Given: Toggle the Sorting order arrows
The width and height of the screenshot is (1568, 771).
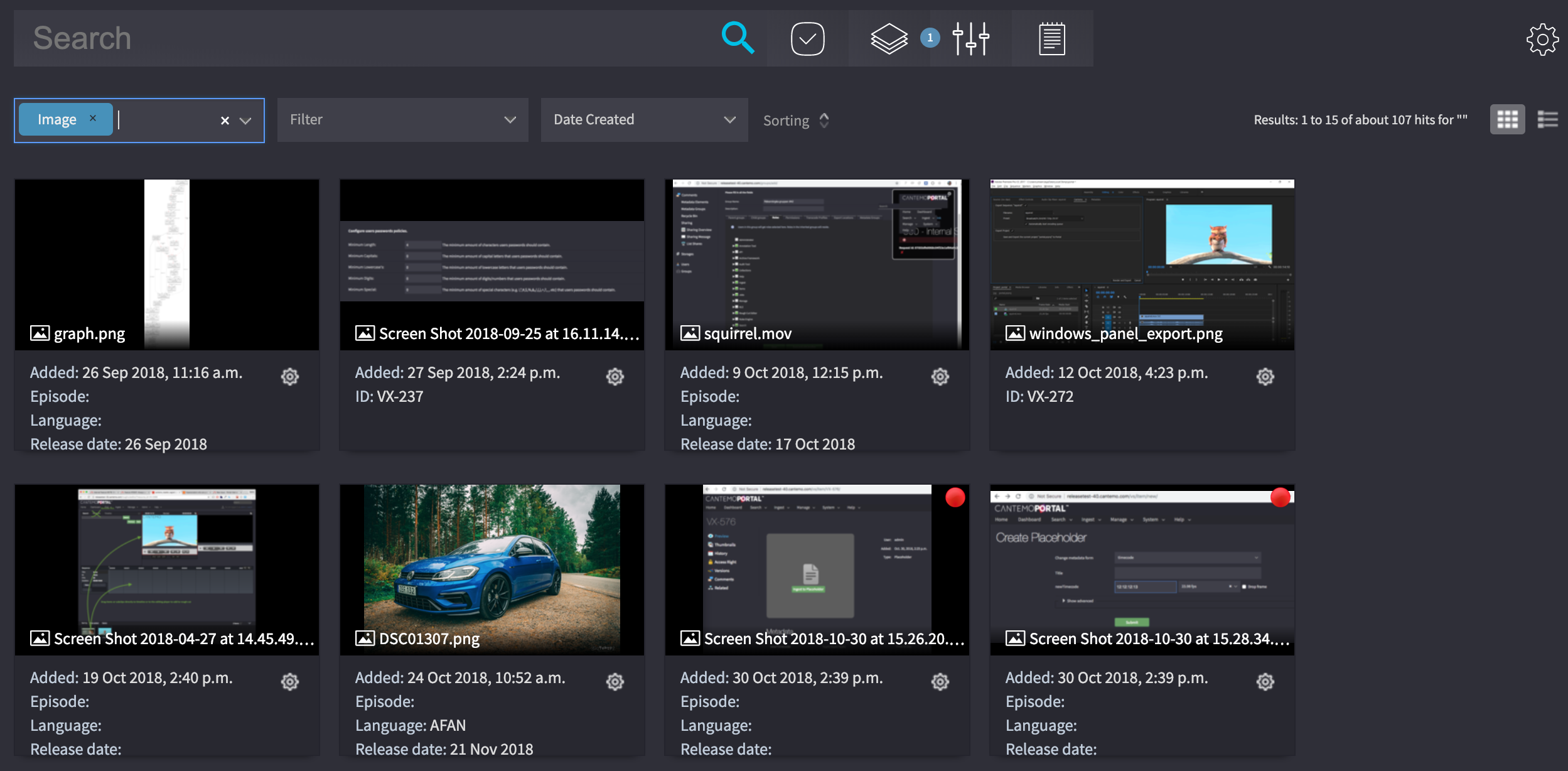Looking at the screenshot, I should [824, 120].
